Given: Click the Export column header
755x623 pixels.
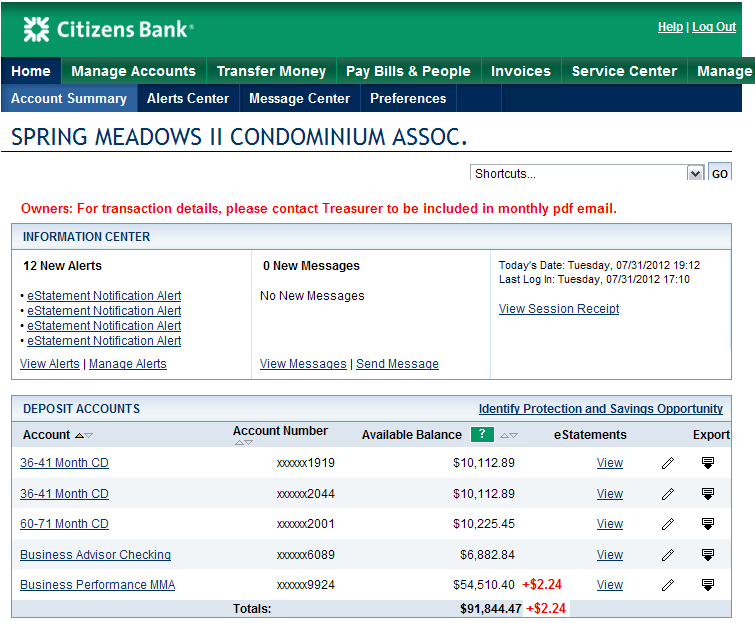Looking at the screenshot, I should [x=711, y=435].
